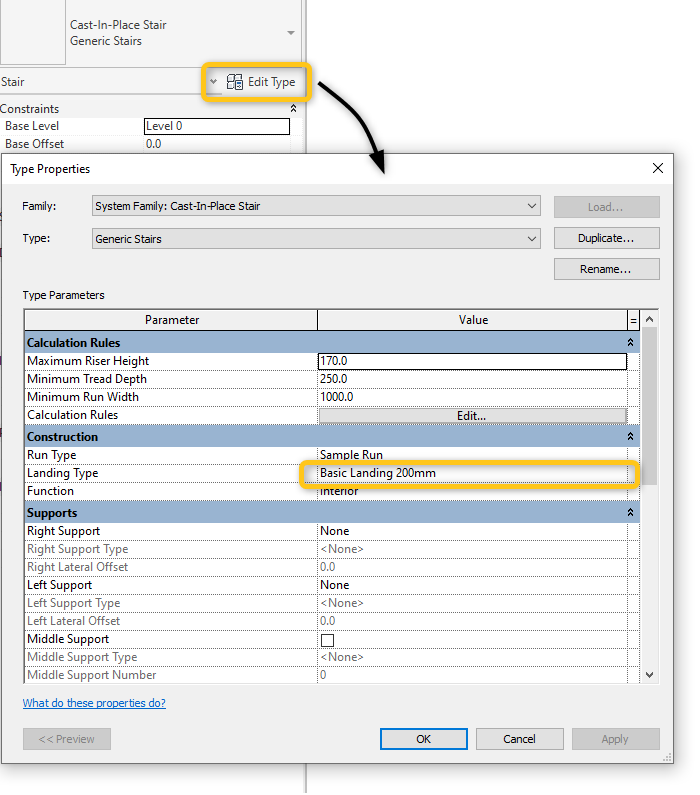Click the Right Support Type <None> value
Image resolution: width=700 pixels, height=795 pixels.
(472, 549)
